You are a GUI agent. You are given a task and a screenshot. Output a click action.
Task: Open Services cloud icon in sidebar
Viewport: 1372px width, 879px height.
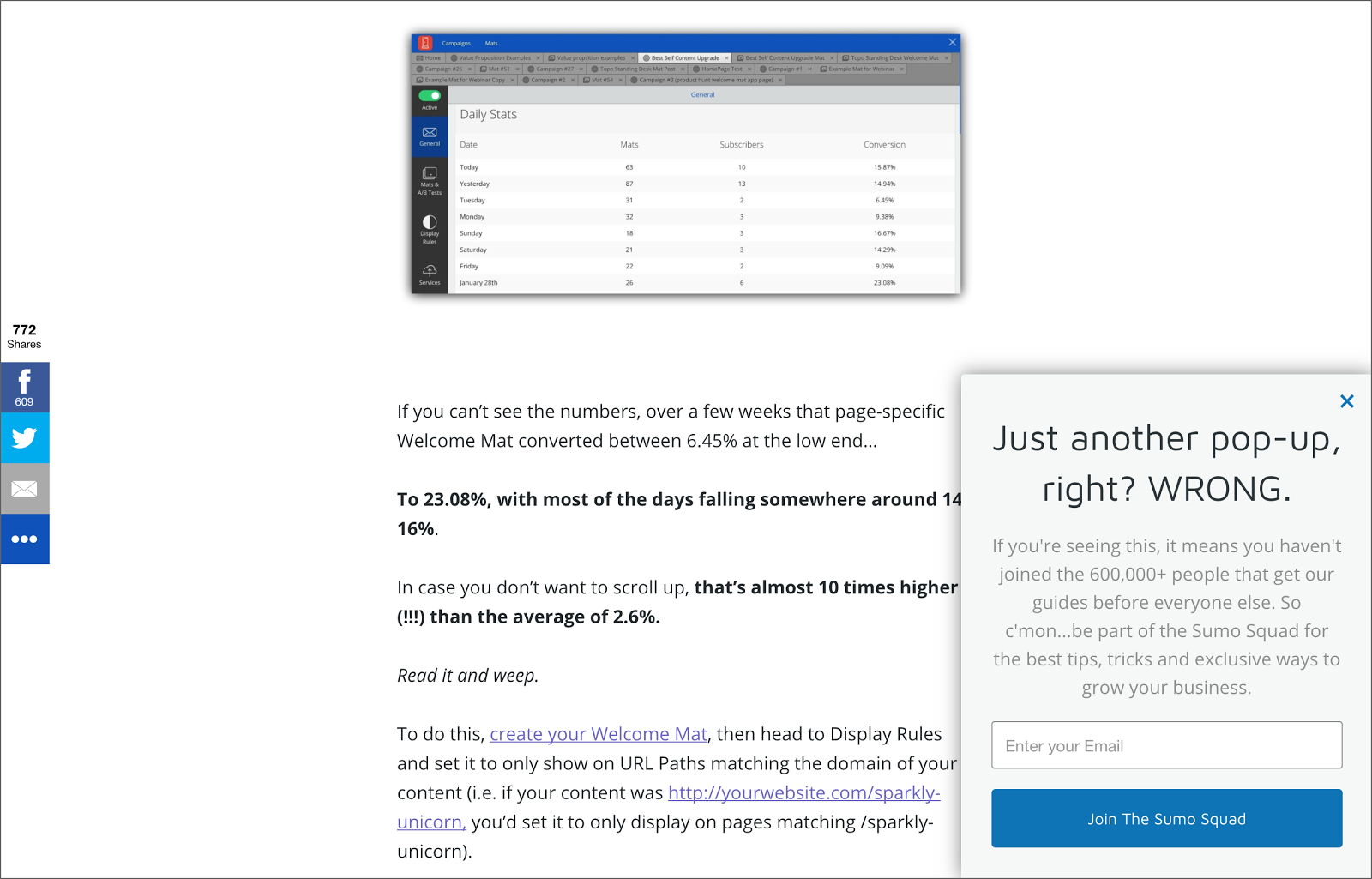[x=430, y=274]
